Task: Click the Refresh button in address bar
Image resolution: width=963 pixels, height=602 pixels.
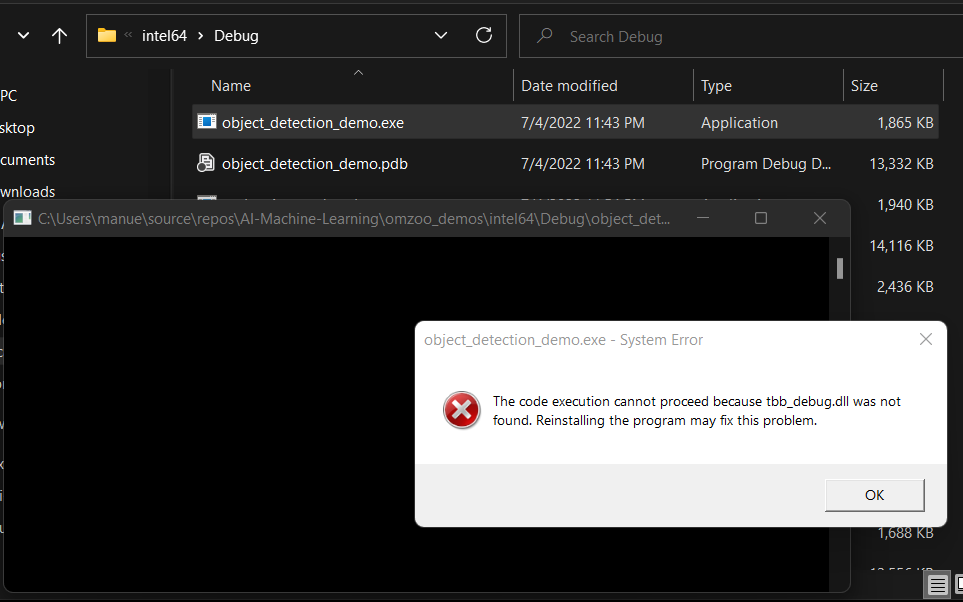Action: (x=484, y=36)
